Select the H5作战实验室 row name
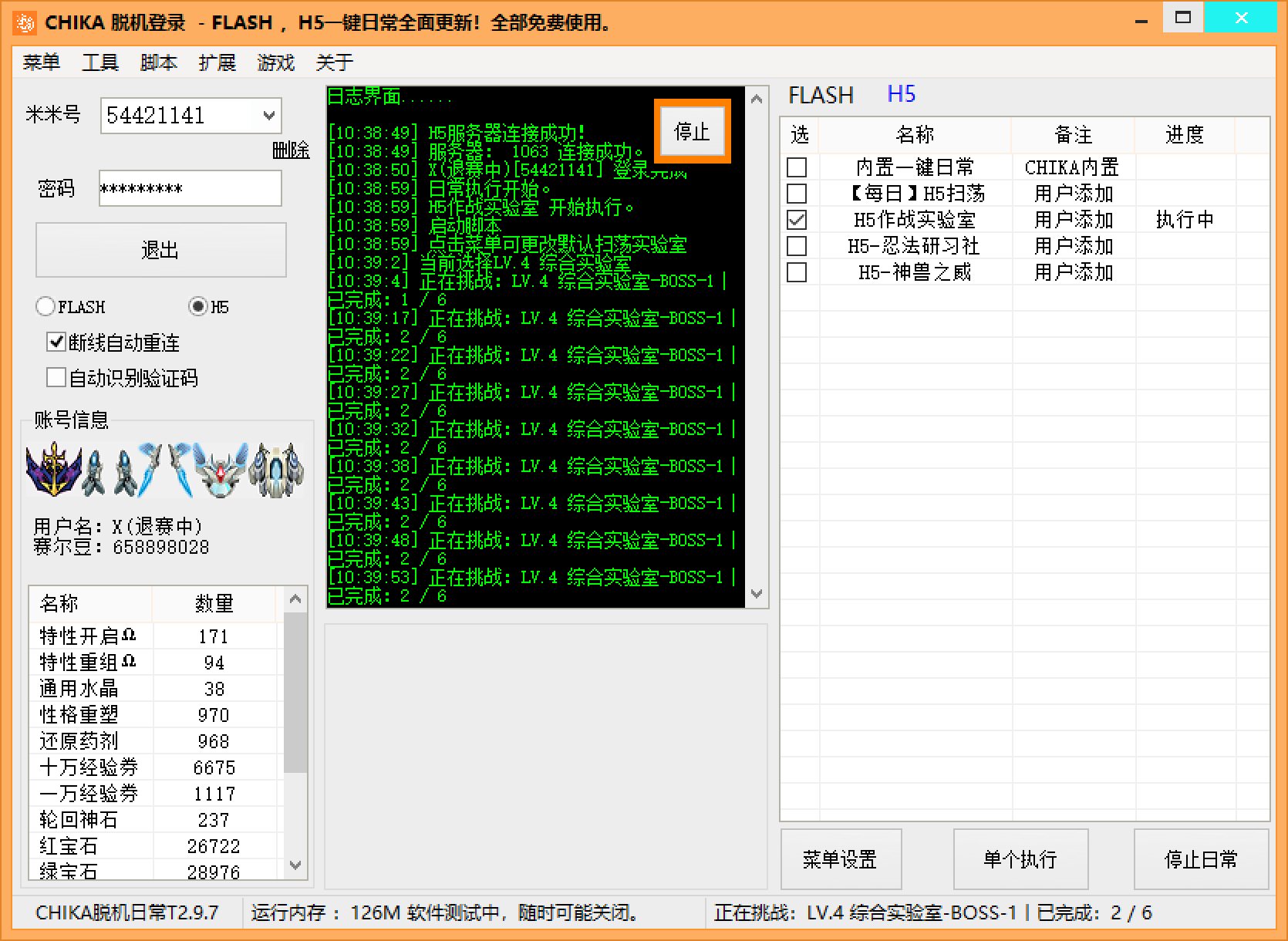 tap(915, 220)
